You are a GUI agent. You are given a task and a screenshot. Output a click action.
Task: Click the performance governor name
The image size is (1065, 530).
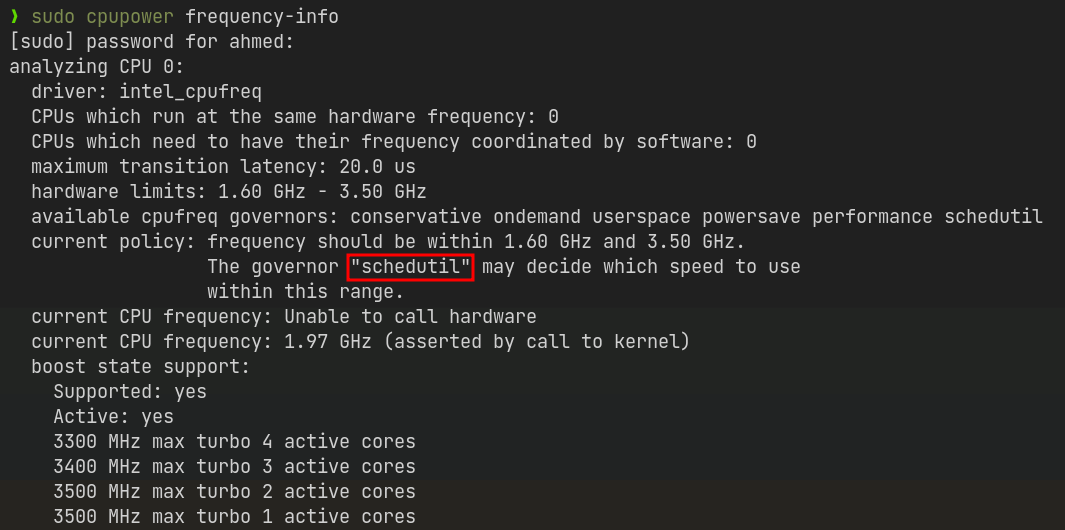872,217
